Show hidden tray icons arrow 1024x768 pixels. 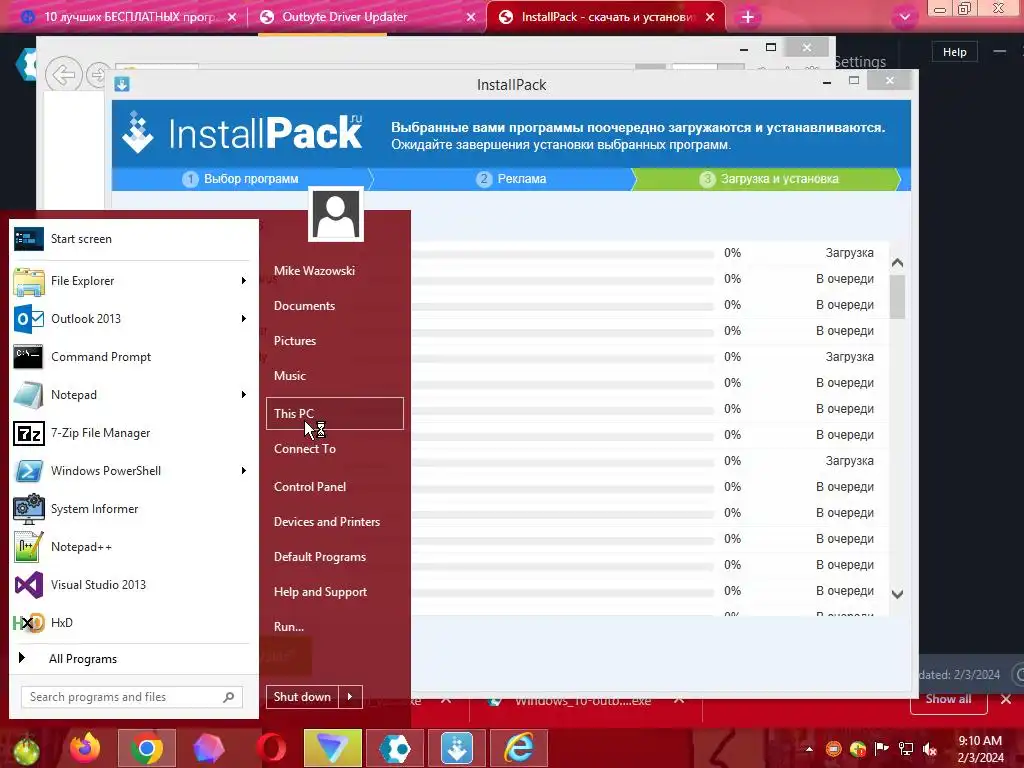pyautogui.click(x=809, y=749)
